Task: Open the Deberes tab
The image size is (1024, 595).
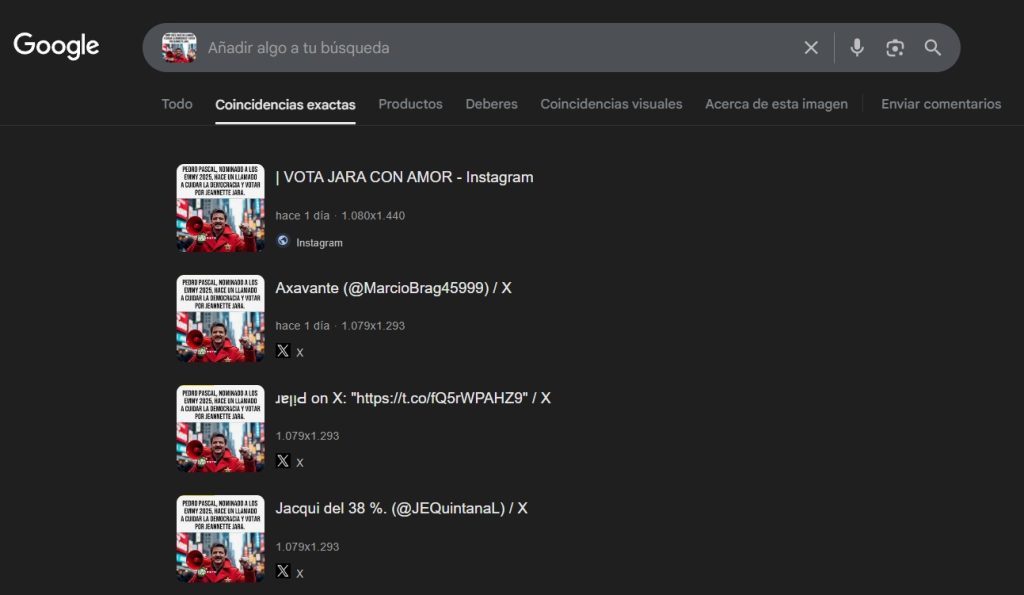Action: (x=491, y=104)
